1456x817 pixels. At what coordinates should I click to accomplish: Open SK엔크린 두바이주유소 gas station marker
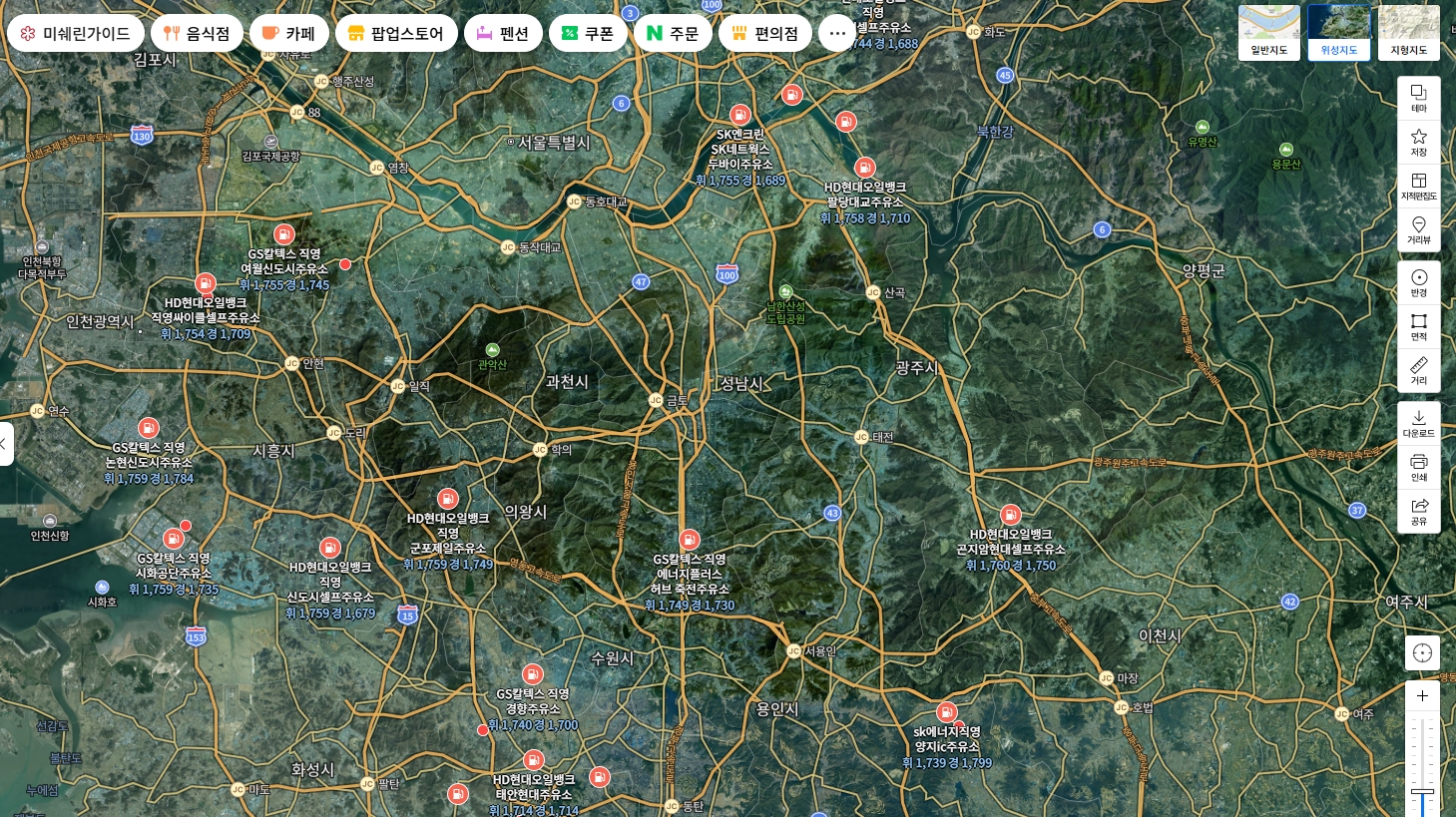(739, 115)
